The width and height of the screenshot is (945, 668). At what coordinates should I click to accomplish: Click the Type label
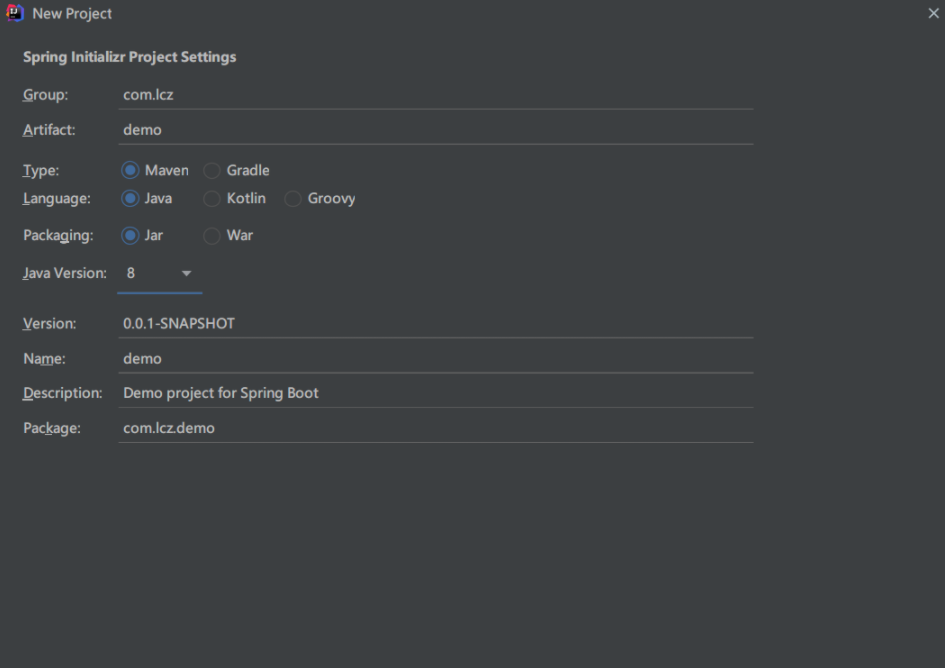[41, 171]
